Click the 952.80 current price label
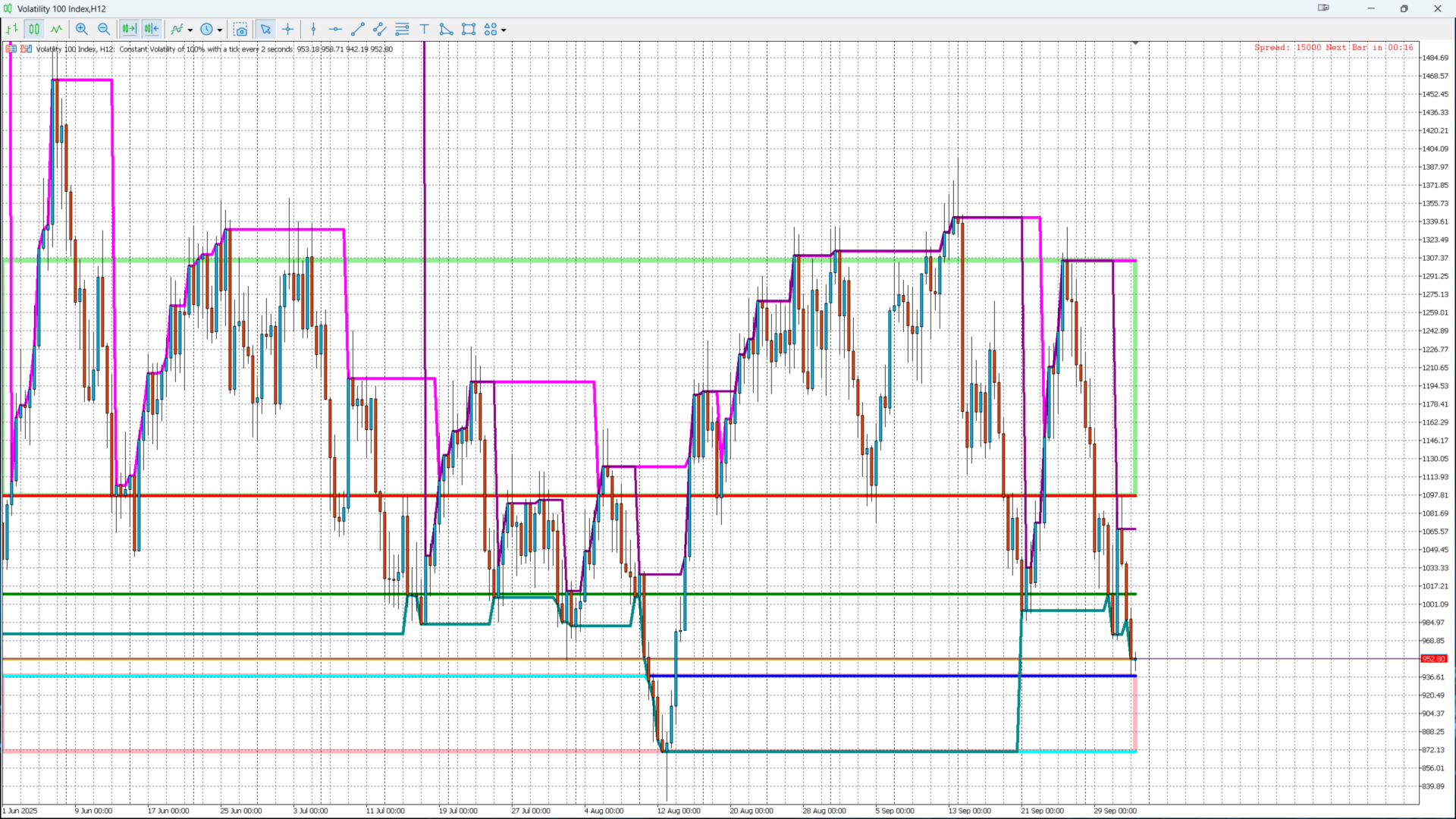1456x819 pixels. point(1433,659)
